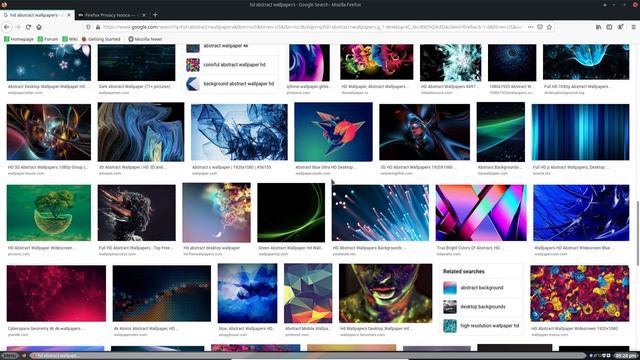Choose 'abstract background' related search
This screenshot has width=640, height=360.
click(481, 288)
